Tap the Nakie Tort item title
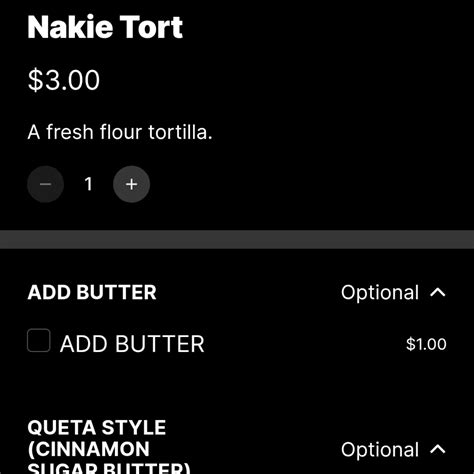 (x=105, y=27)
